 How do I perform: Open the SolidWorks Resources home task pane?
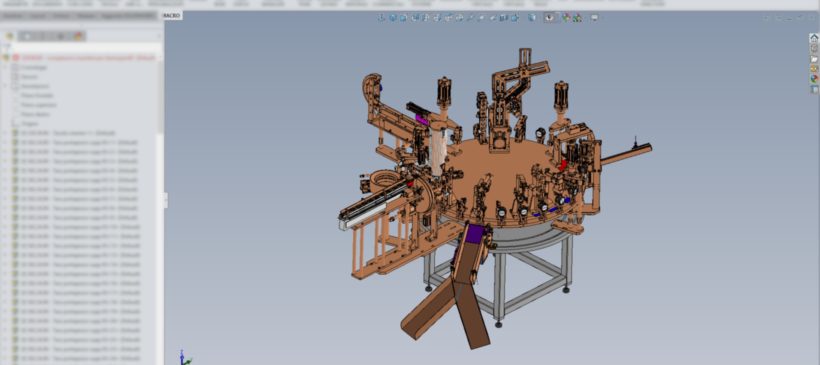click(814, 38)
